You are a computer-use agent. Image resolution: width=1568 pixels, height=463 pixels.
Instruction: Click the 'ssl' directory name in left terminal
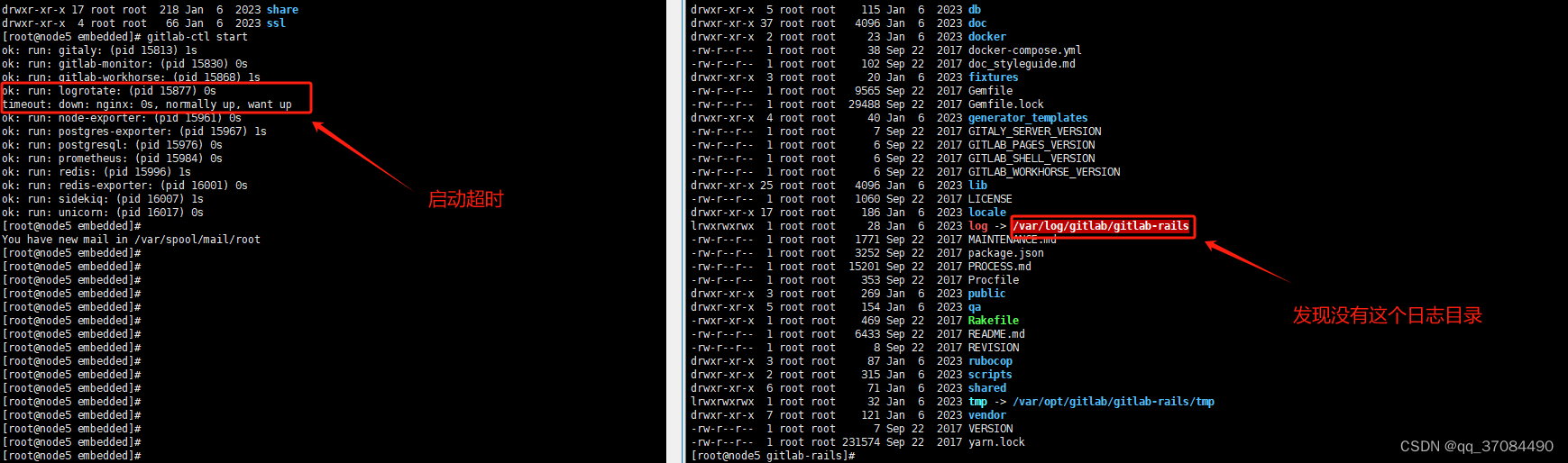pyautogui.click(x=276, y=23)
